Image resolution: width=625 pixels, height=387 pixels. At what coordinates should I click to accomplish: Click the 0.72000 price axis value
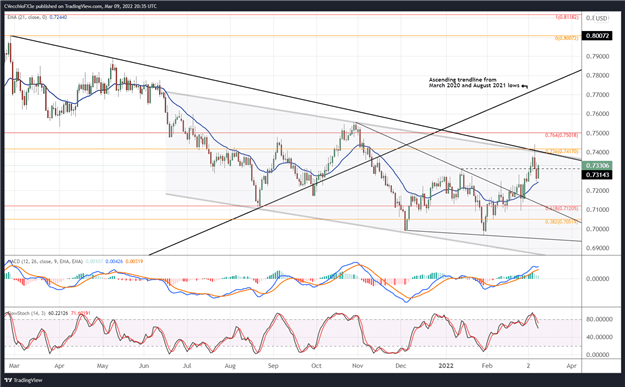(597, 191)
